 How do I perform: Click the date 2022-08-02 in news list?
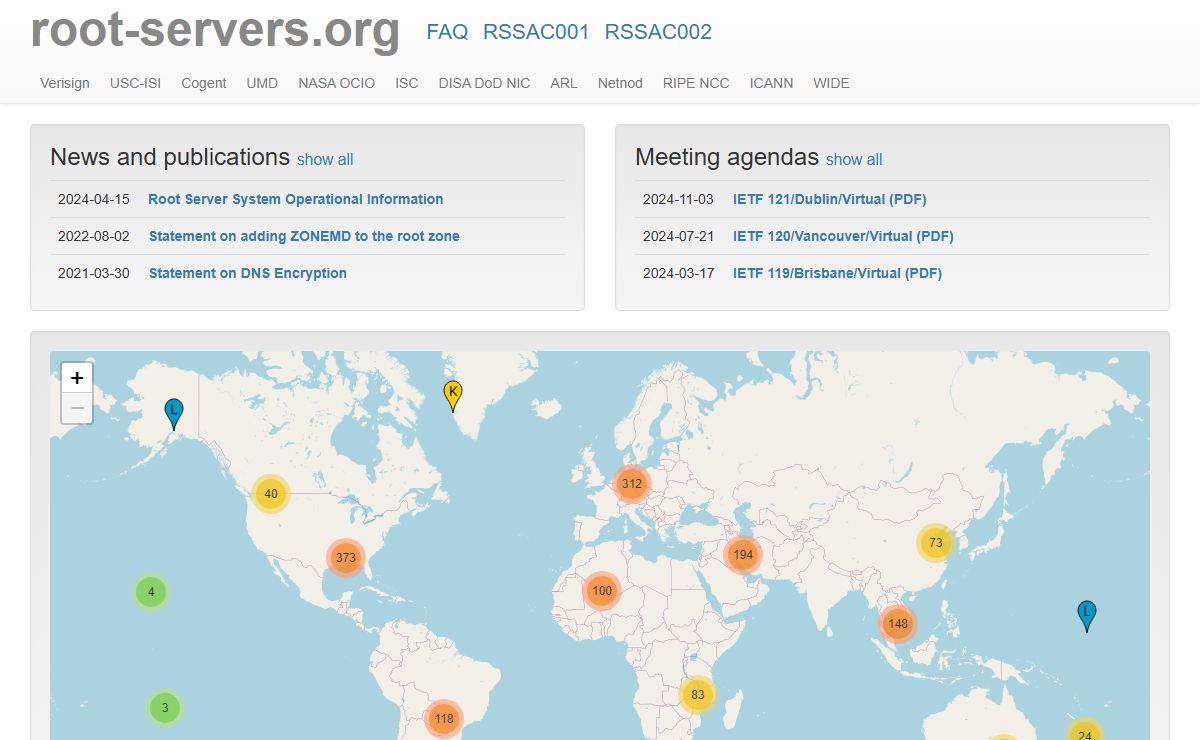point(94,236)
